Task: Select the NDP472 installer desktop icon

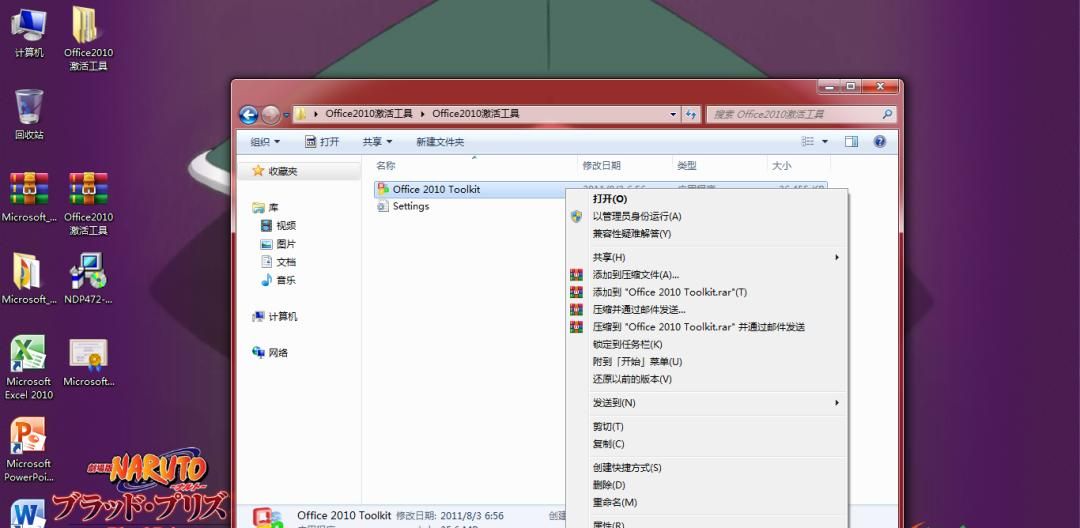Action: [88, 279]
